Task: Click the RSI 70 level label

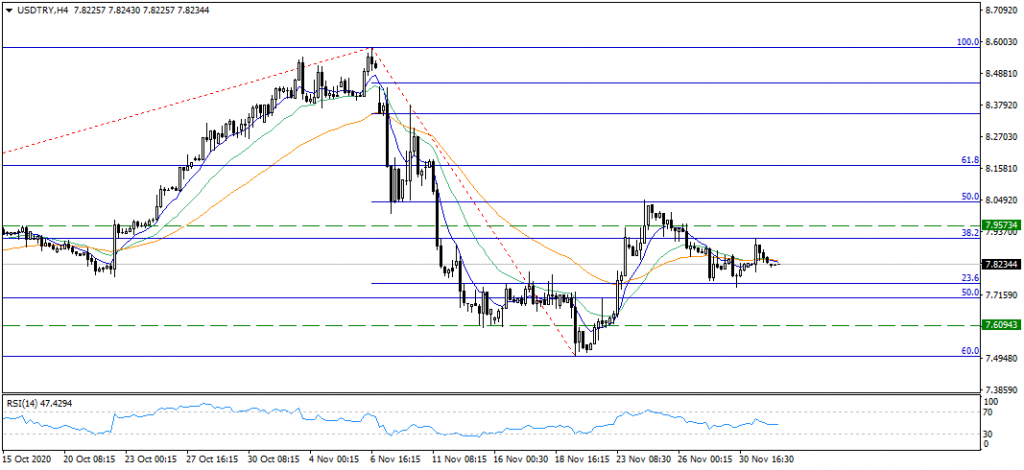Action: coord(990,411)
